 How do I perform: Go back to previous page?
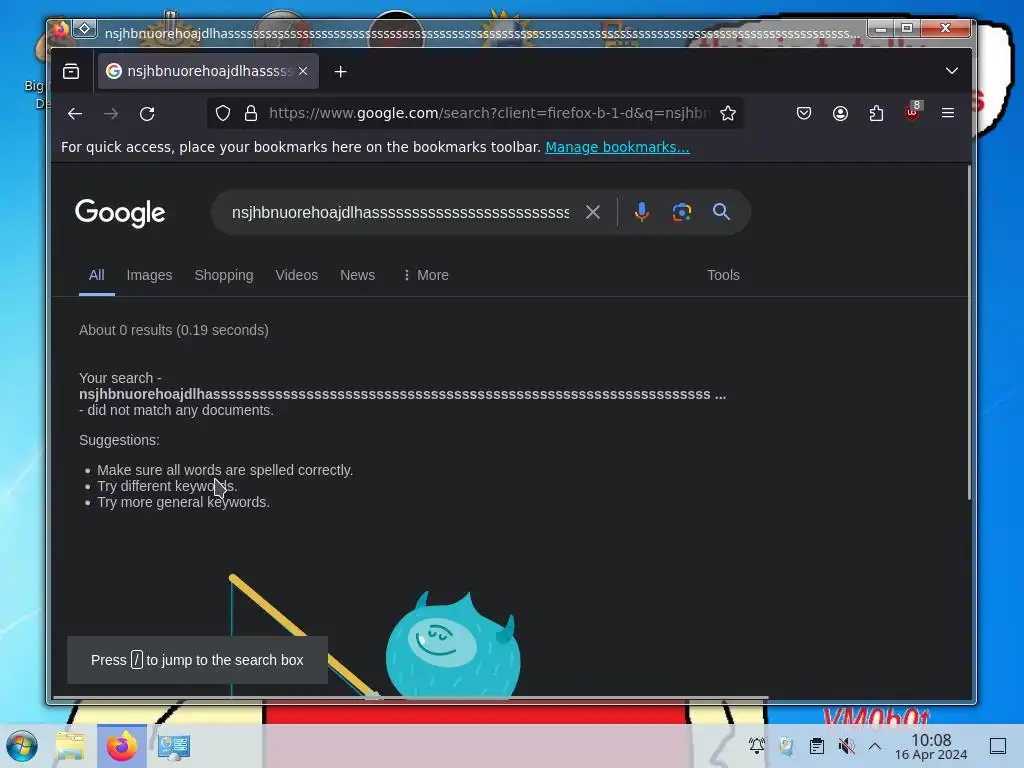pos(74,114)
